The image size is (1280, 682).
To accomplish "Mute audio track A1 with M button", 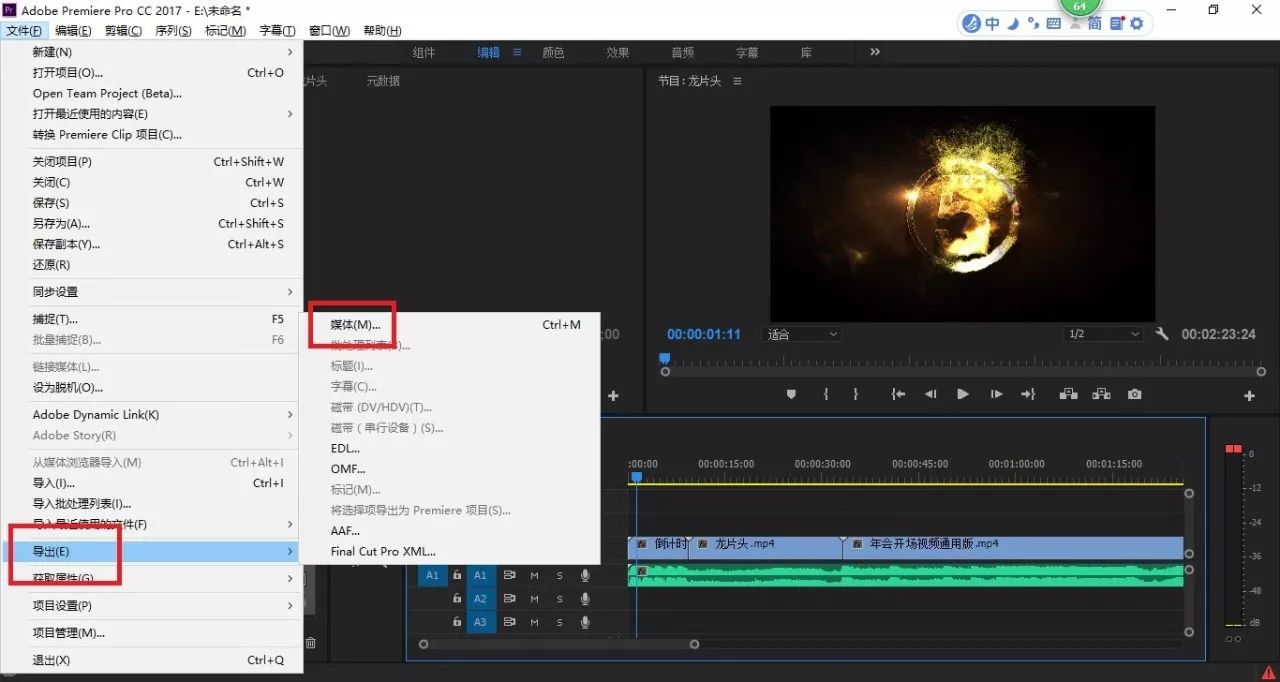I will point(534,575).
